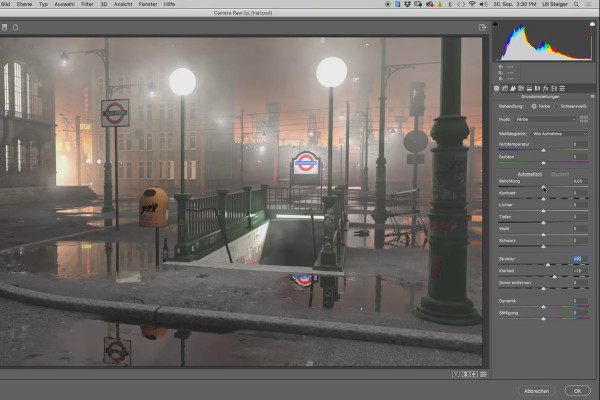600x400 pixels.
Task: Click the Lichter slider handle
Action: tap(543, 211)
